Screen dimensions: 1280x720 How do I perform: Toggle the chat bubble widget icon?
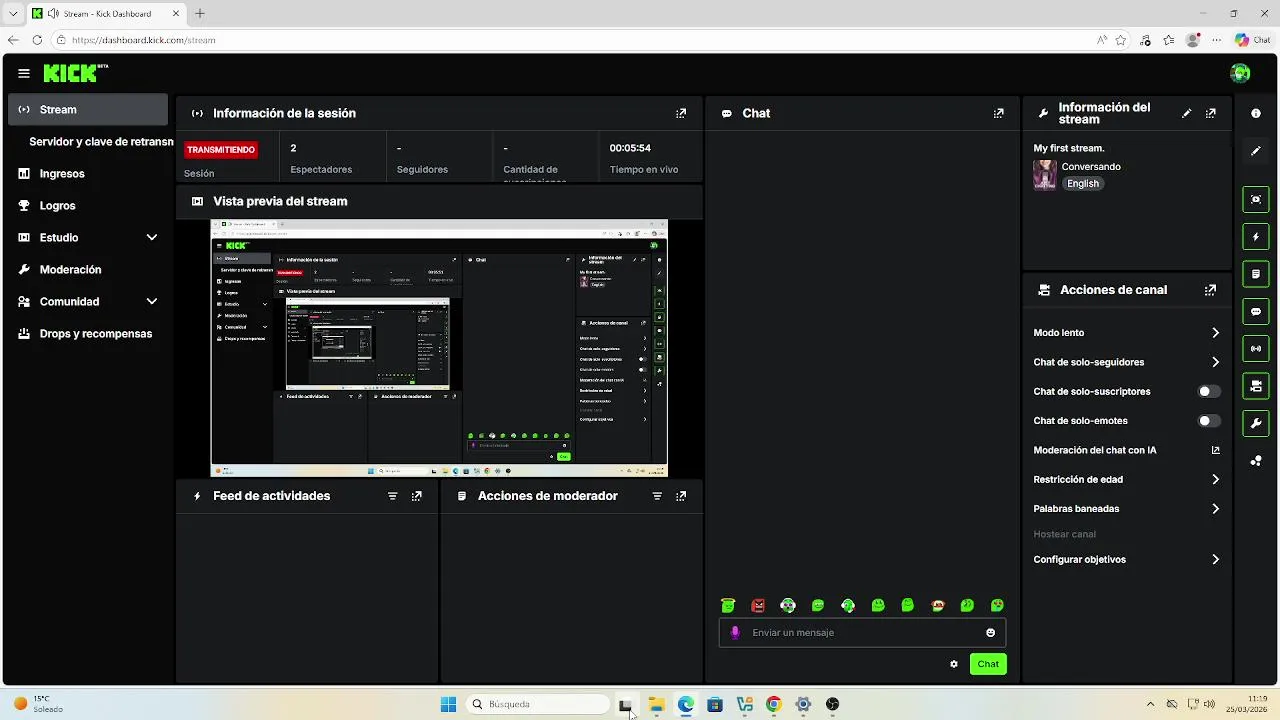1256,311
